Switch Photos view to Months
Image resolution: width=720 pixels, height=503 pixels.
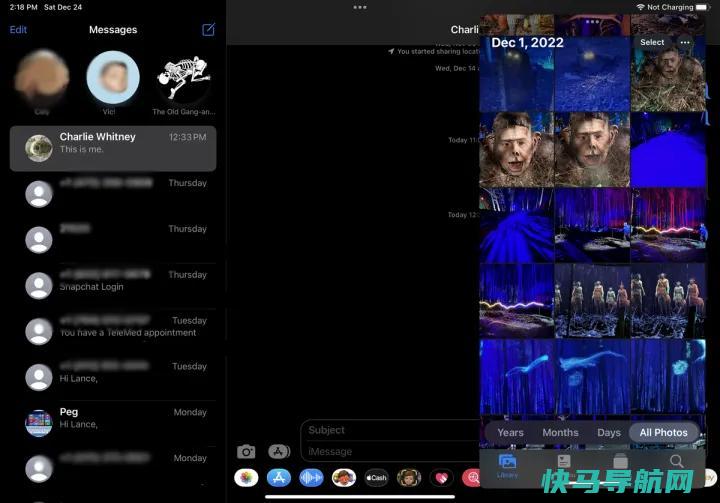[560, 433]
